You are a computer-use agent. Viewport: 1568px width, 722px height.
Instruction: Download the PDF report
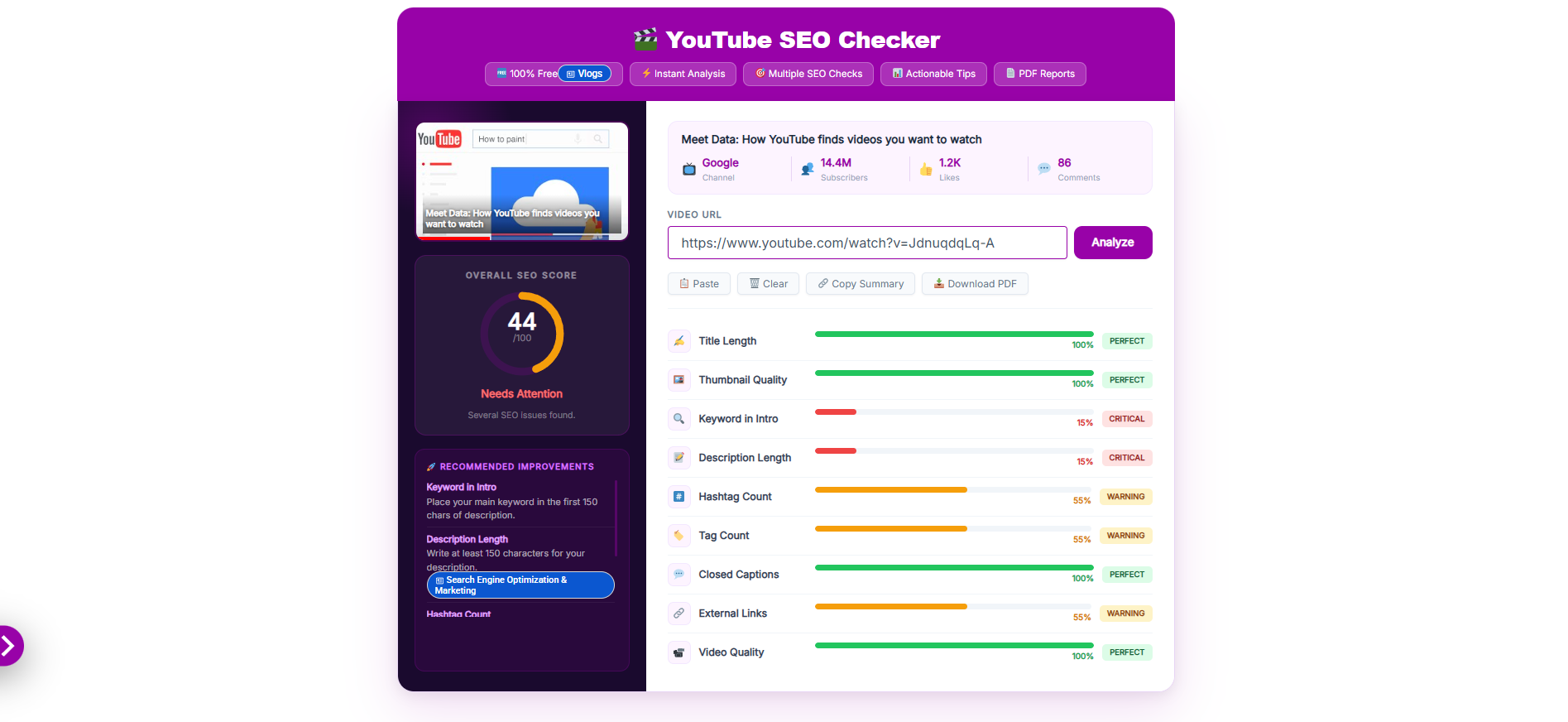(x=975, y=284)
